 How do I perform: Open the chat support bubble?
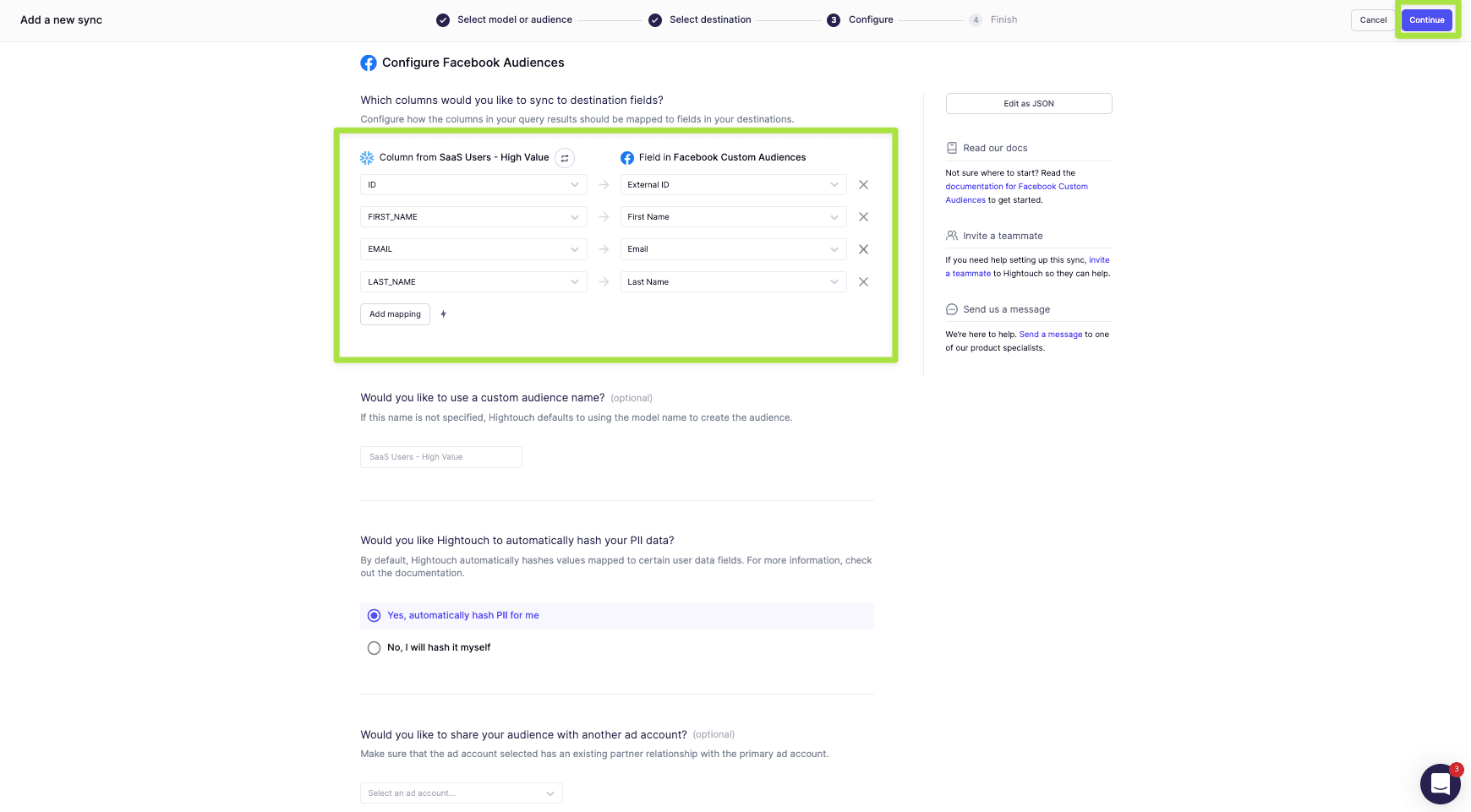point(1440,784)
